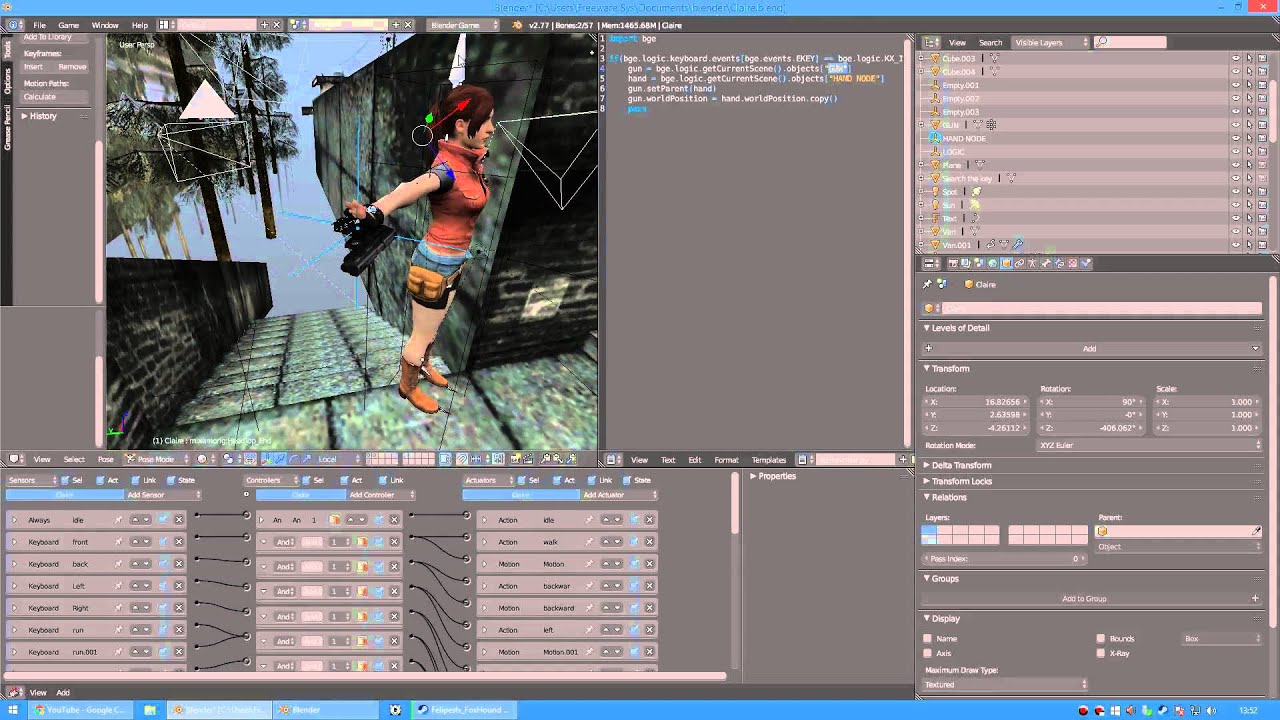The image size is (1280, 720).
Task: Open Visible Layers dropdown in outliner
Action: pyautogui.click(x=1049, y=42)
